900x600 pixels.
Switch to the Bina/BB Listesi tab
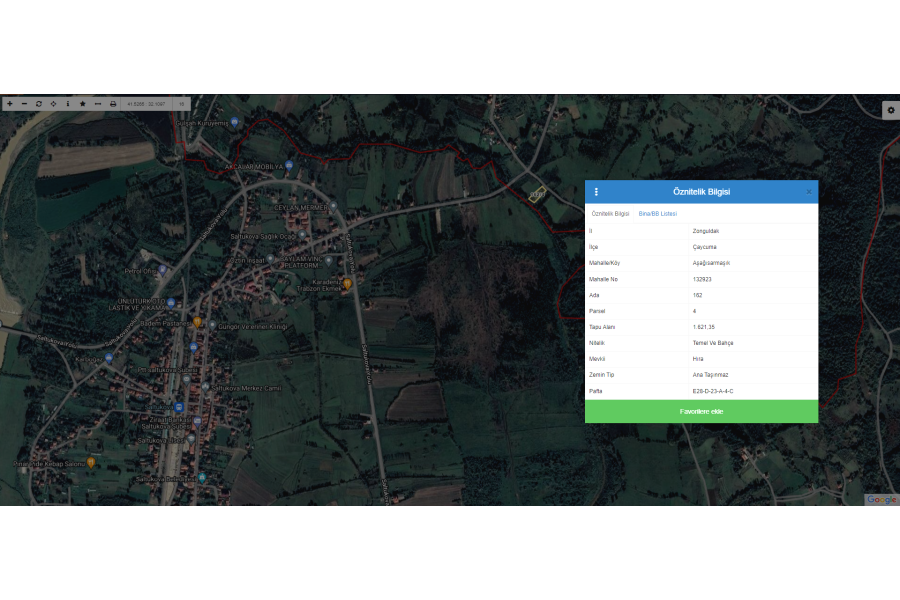pyautogui.click(x=658, y=214)
